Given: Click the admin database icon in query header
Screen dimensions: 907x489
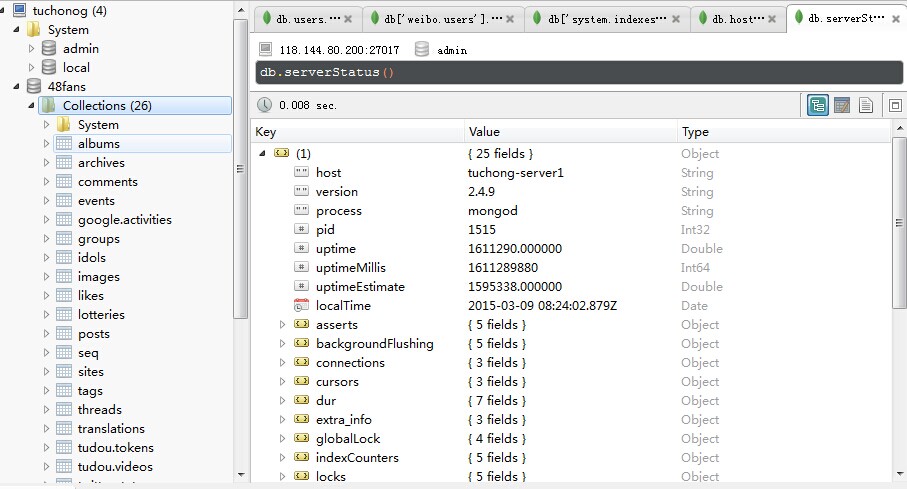Looking at the screenshot, I should pos(422,50).
